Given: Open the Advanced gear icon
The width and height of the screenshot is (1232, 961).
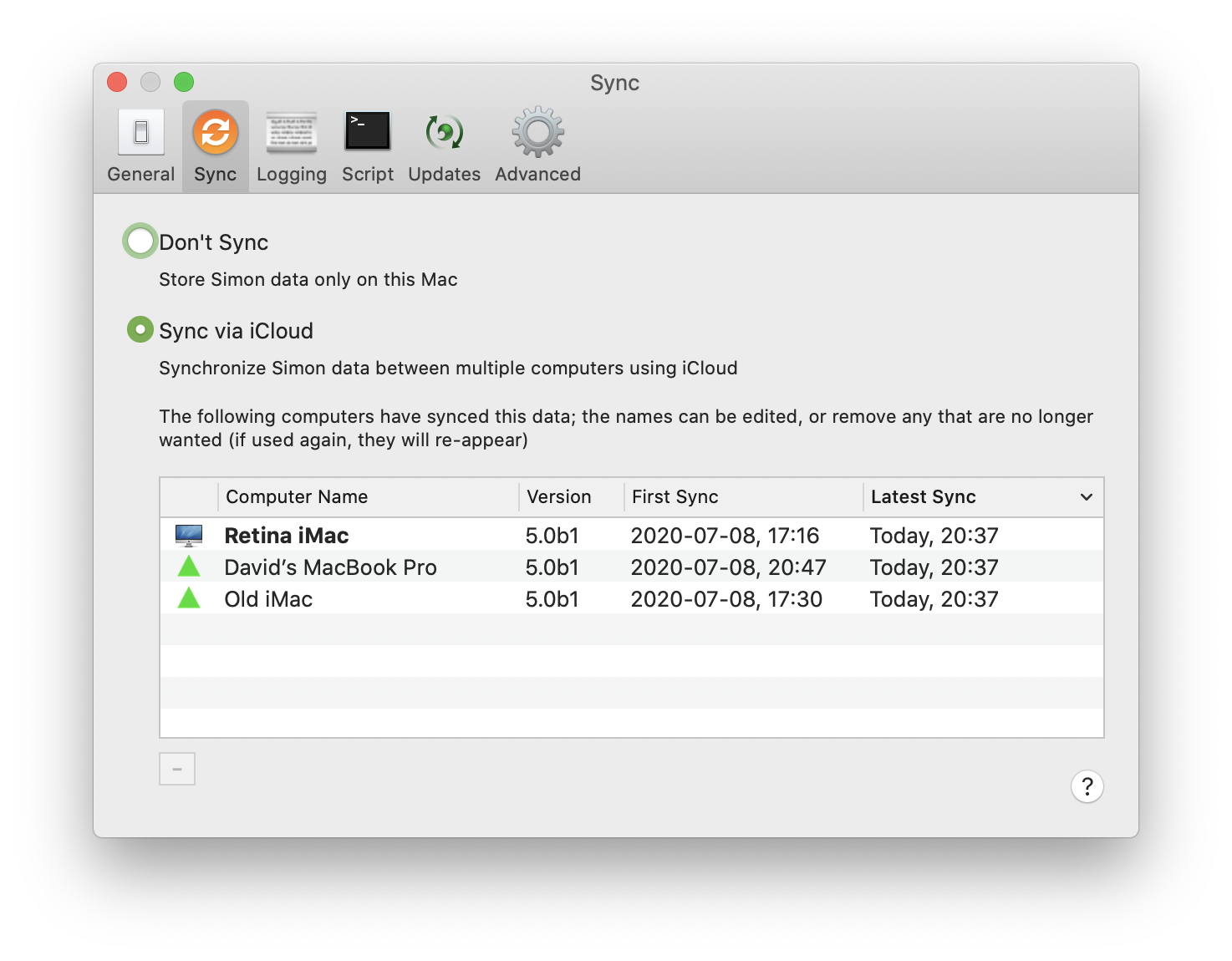Looking at the screenshot, I should click(x=538, y=131).
